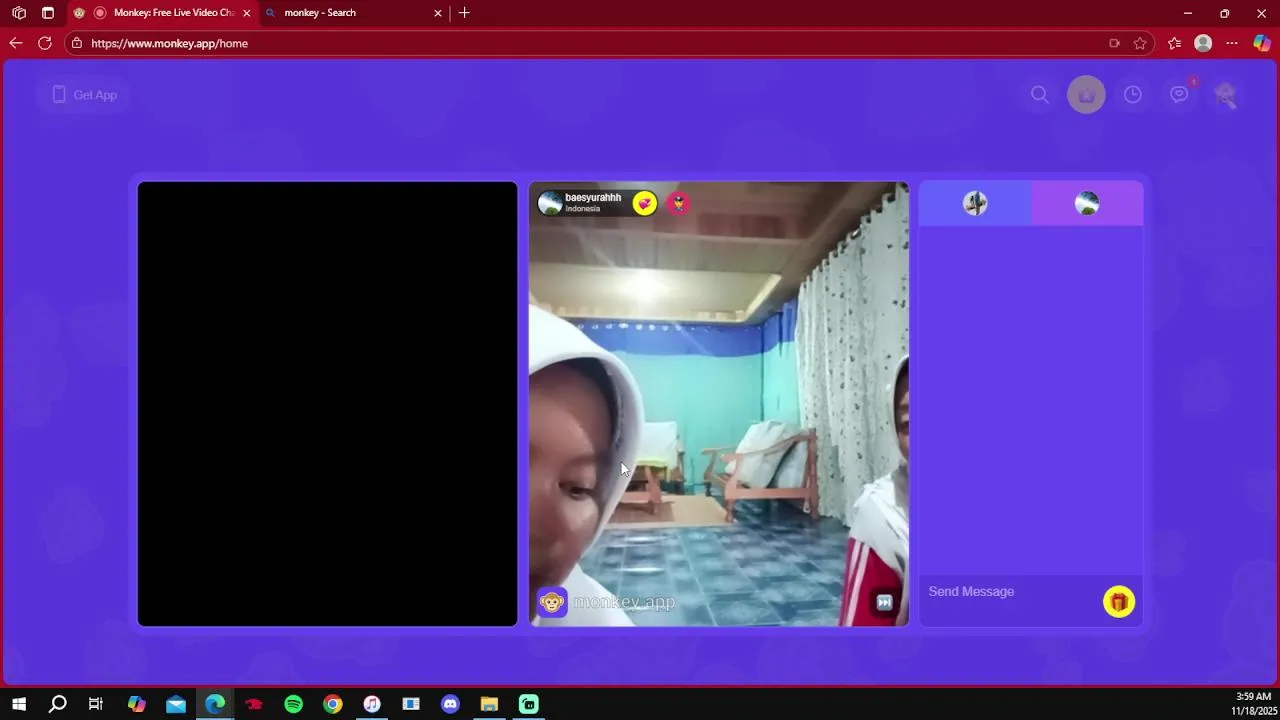
Task: Add this page to favorites star
Action: 1140,43
